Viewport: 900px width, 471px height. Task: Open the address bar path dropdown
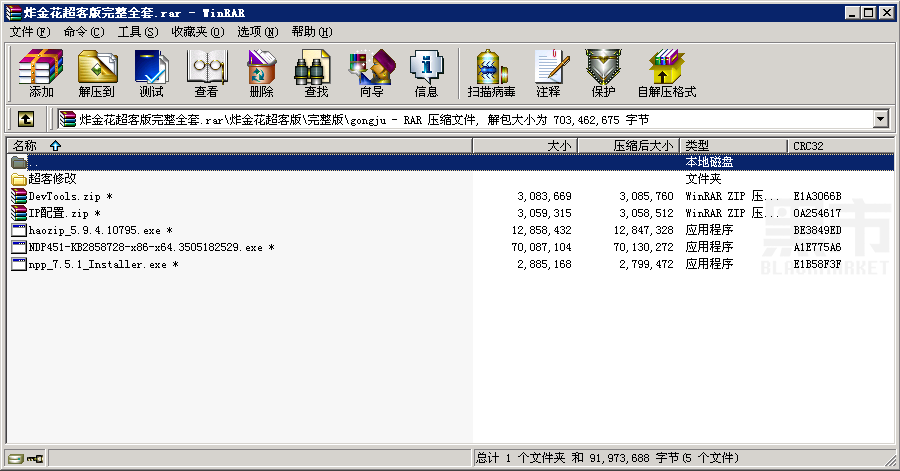(x=880, y=119)
